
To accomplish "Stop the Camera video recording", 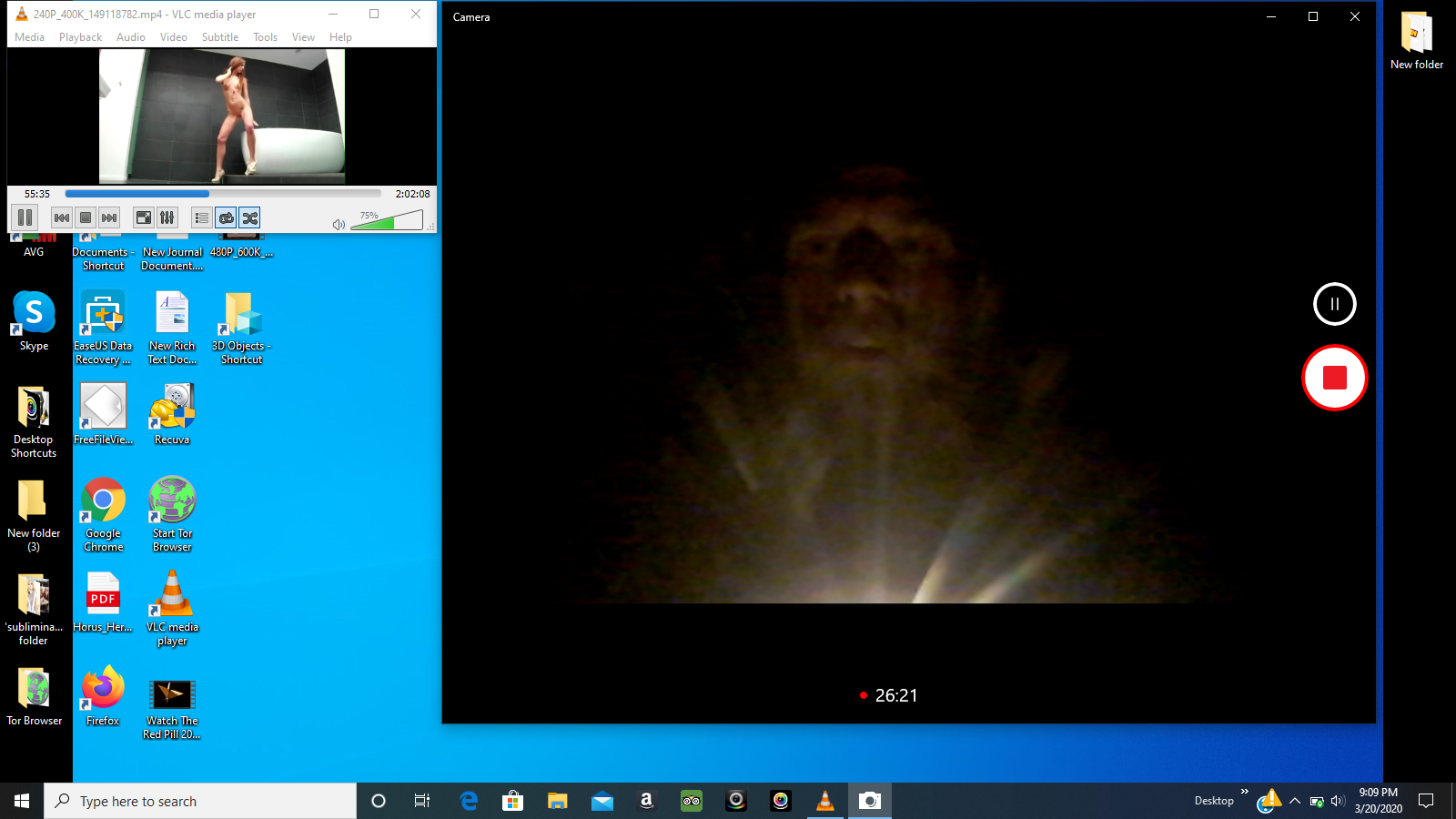I will [1335, 378].
